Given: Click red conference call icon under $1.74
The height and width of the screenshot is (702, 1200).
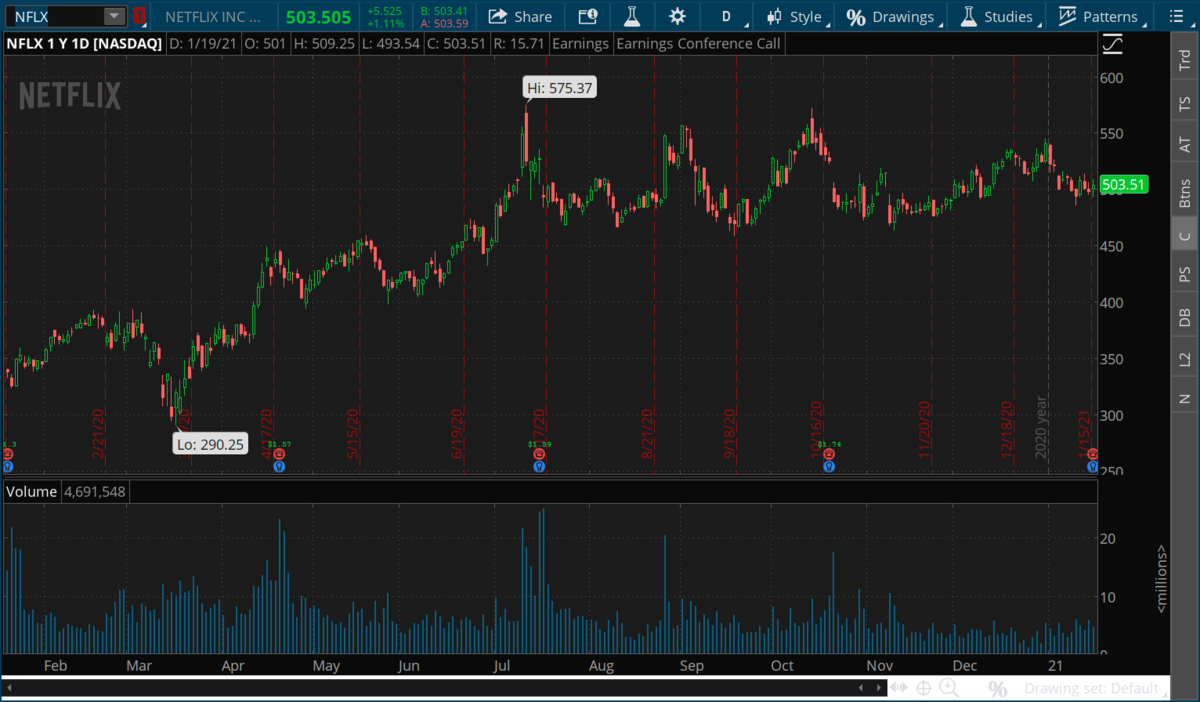Looking at the screenshot, I should tap(828, 454).
